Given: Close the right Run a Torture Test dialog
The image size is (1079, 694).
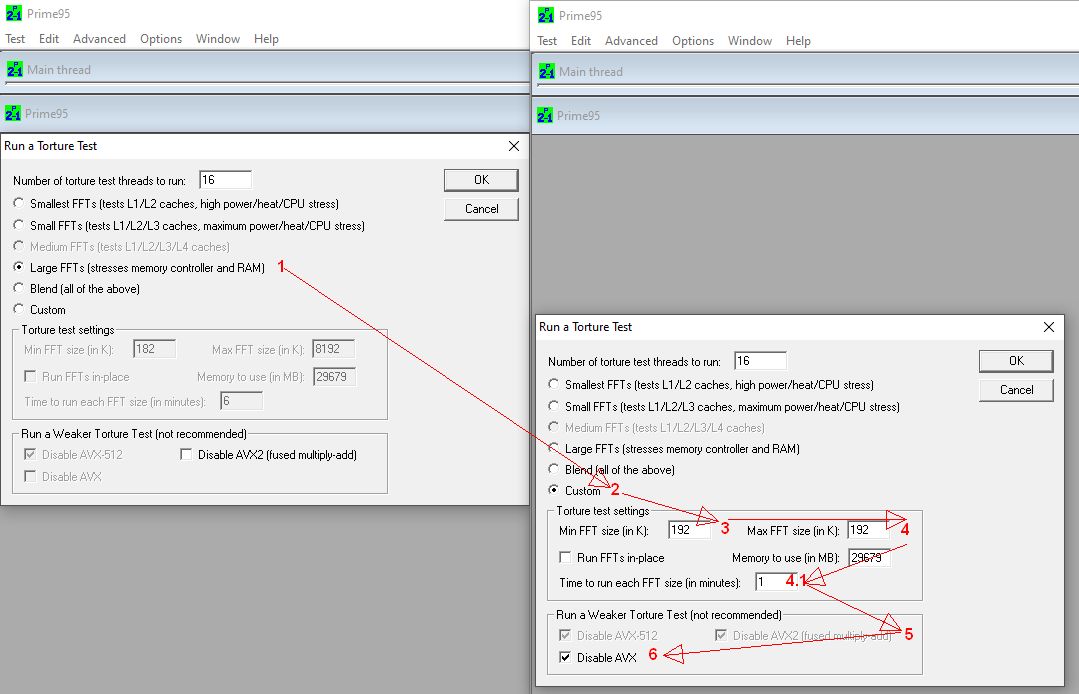Looking at the screenshot, I should [1048, 327].
